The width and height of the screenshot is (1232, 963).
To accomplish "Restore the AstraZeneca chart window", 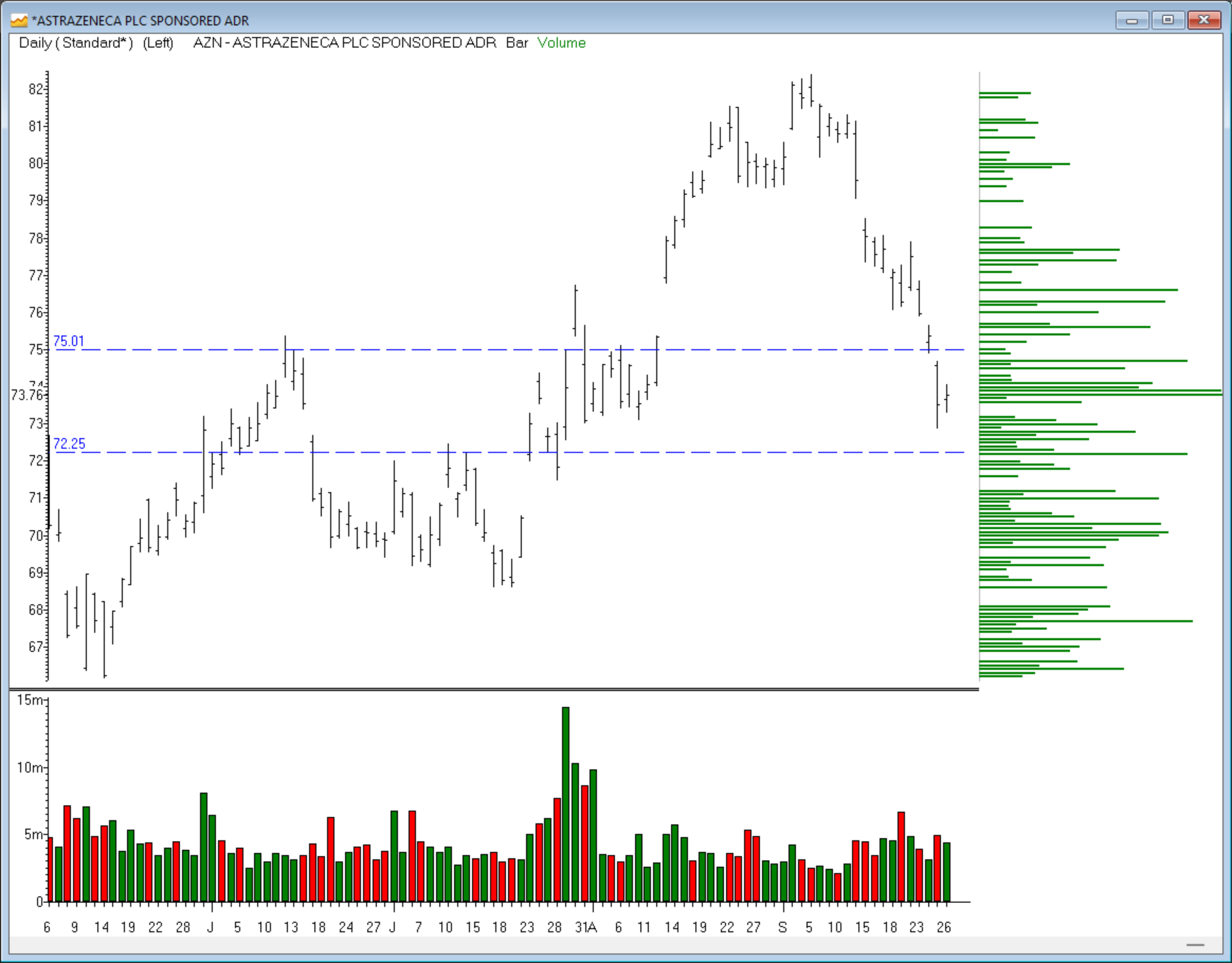I will point(1168,20).
